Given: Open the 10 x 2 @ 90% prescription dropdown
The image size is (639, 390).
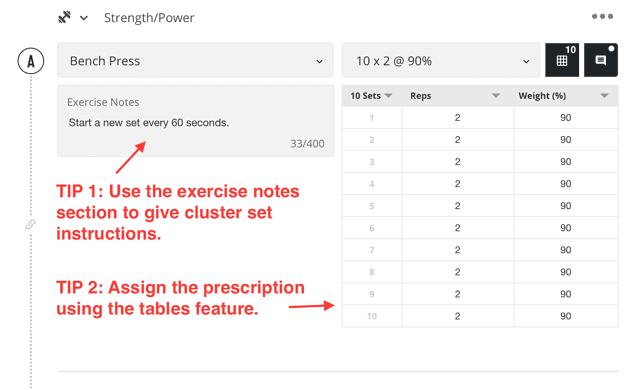Looking at the screenshot, I should pos(441,60).
